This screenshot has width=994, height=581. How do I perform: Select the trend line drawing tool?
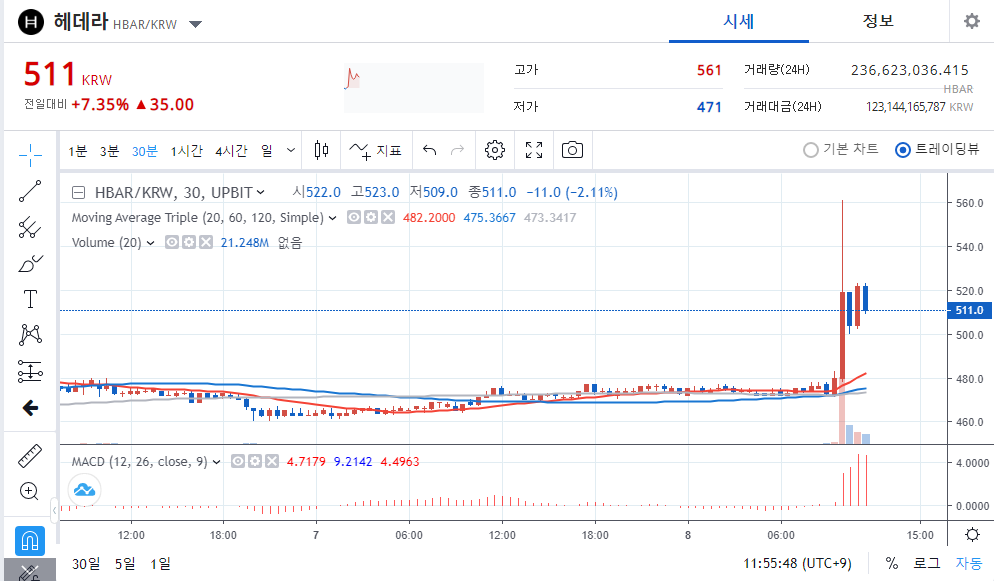point(30,191)
